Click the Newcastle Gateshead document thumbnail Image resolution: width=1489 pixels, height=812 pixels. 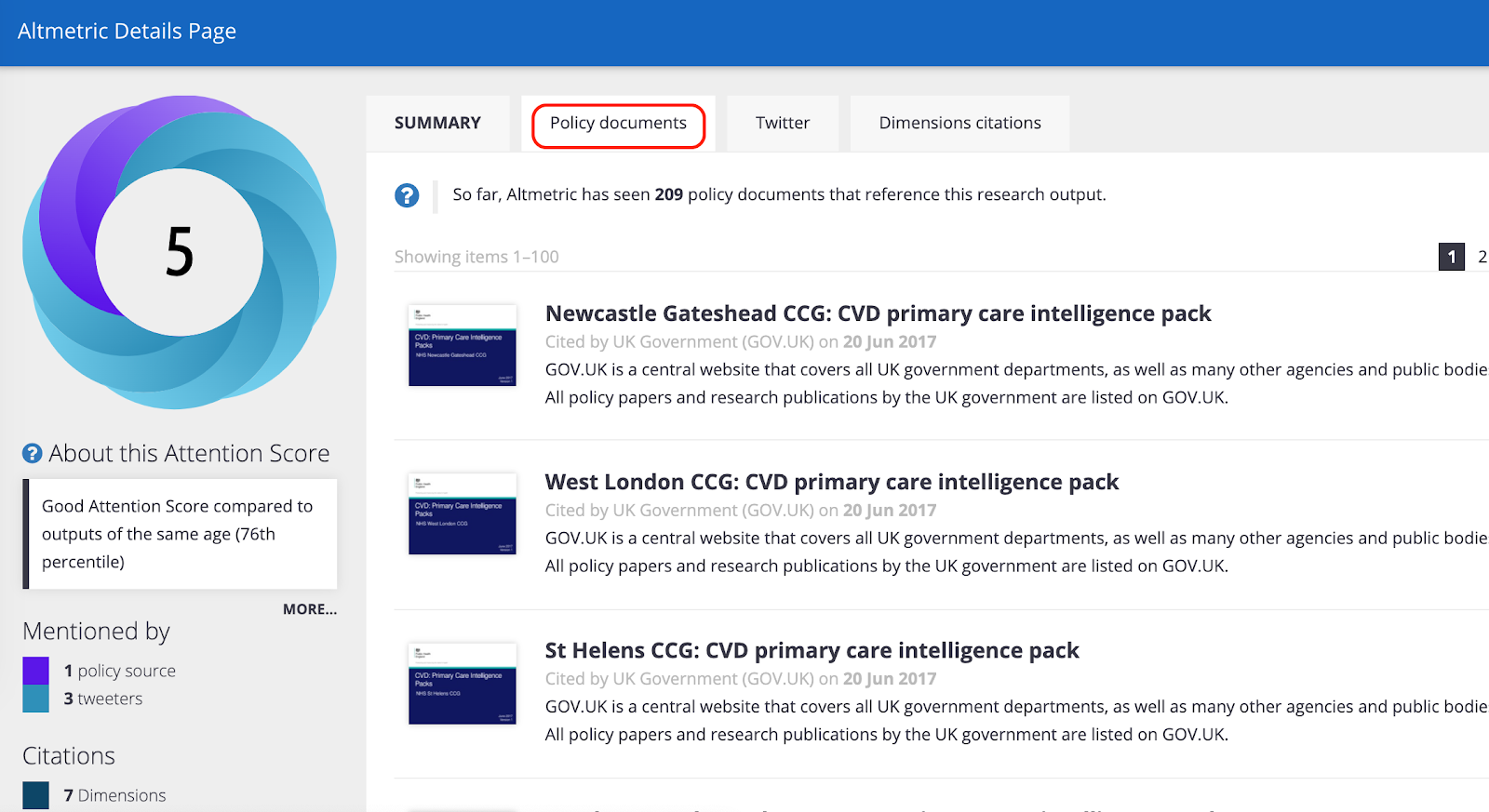(x=463, y=345)
